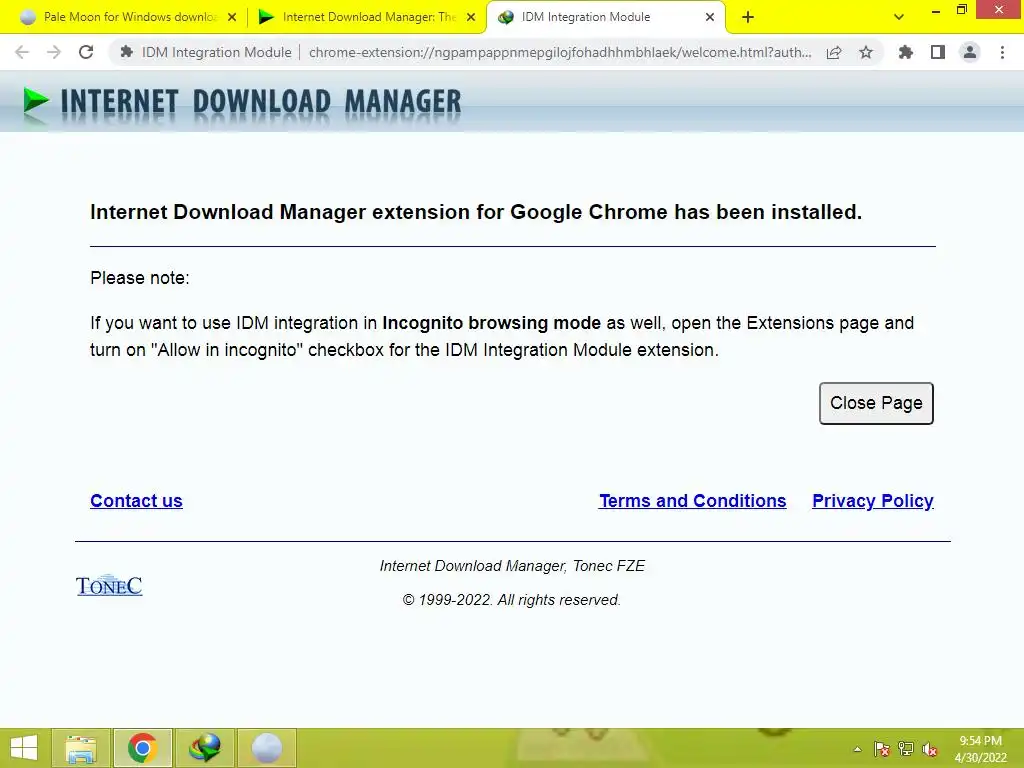Go forward to the next page

pyautogui.click(x=54, y=52)
